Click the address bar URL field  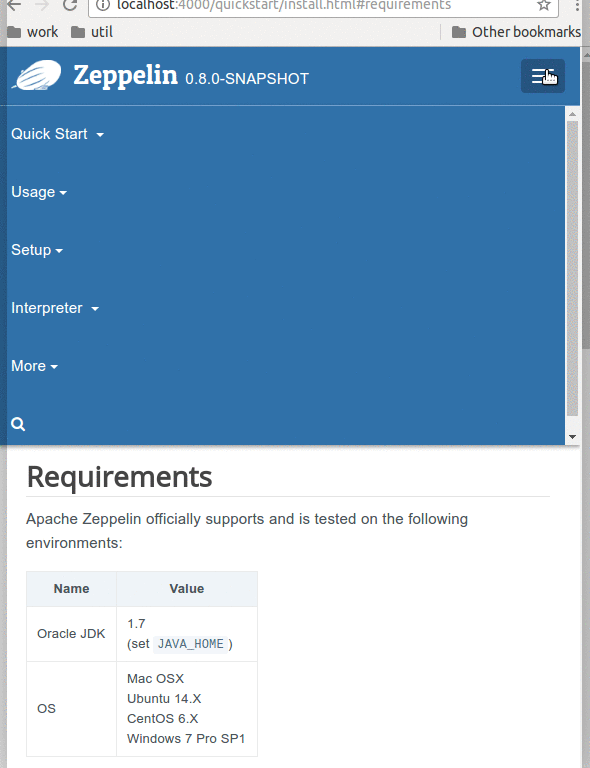323,5
